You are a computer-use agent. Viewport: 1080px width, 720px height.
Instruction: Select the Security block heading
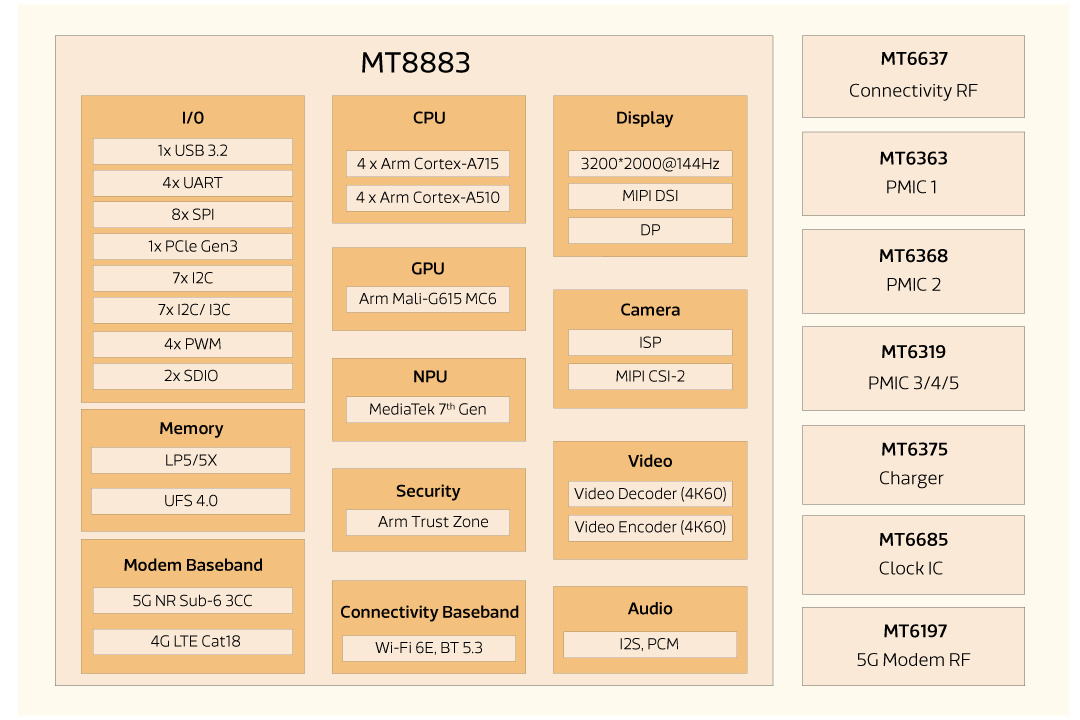tap(428, 491)
